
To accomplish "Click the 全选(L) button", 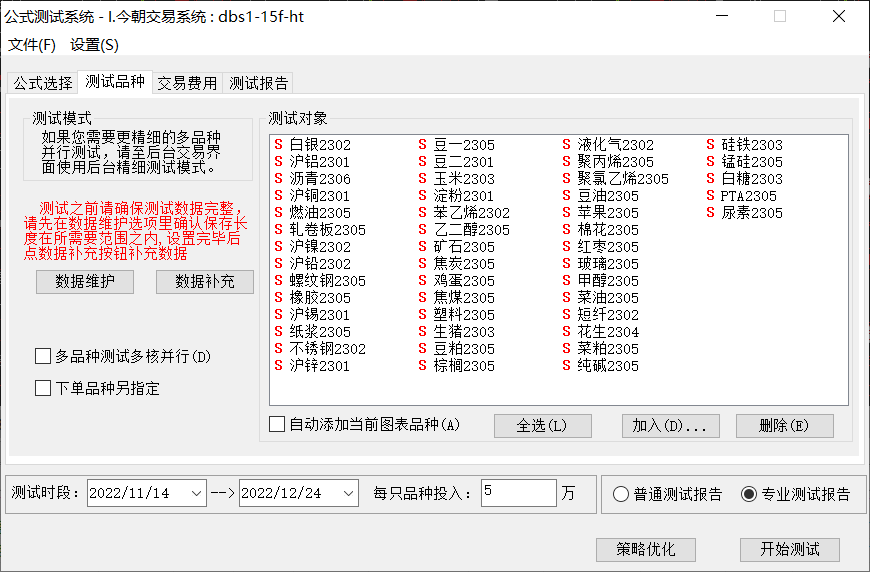I will pos(543,426).
